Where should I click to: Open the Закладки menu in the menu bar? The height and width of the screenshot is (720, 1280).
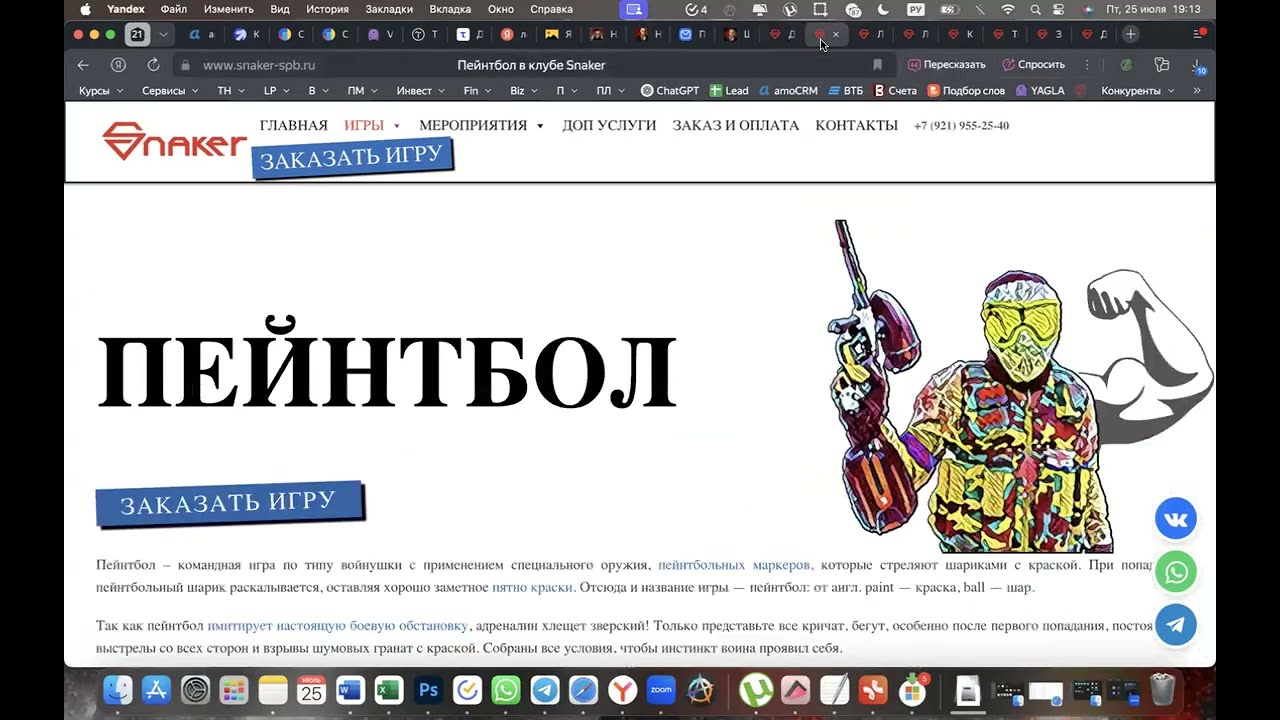point(389,9)
